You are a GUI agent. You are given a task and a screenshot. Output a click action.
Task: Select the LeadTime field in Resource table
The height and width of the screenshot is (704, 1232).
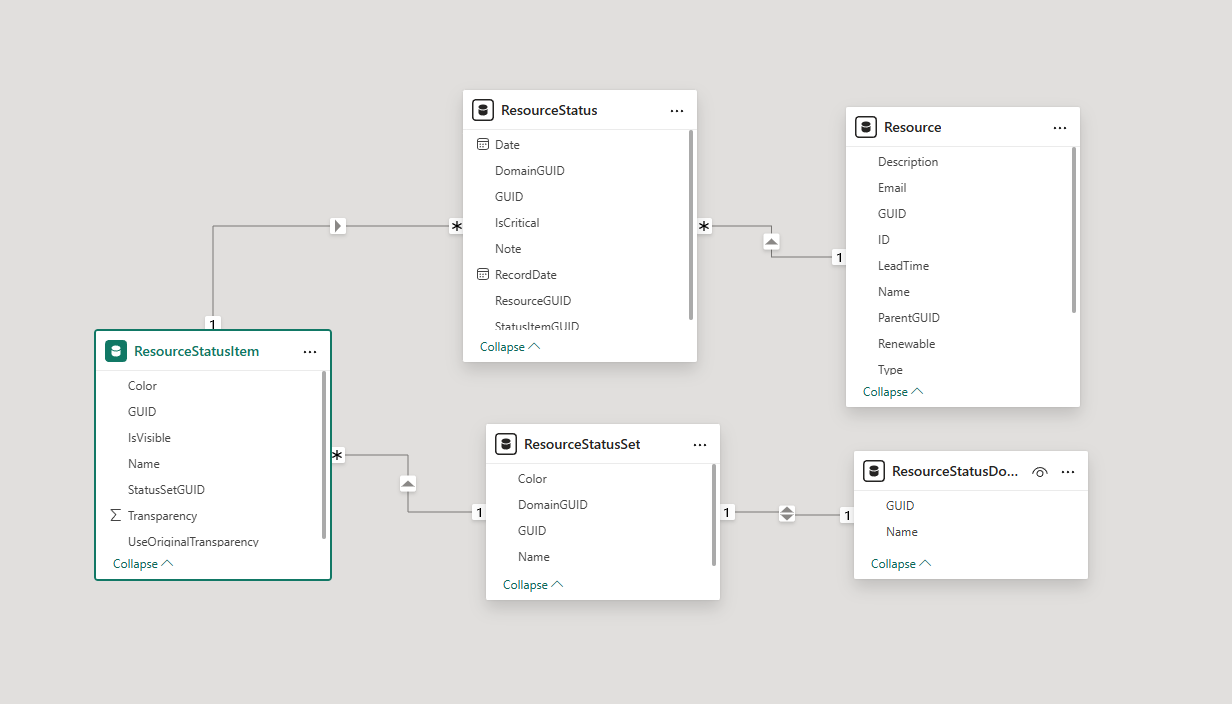tap(903, 266)
